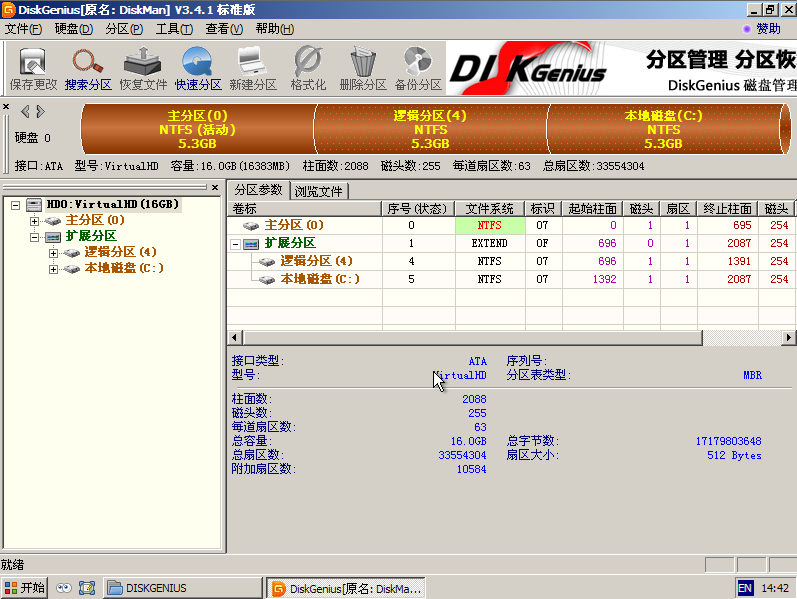Go to the previous disk with the left arrow
The width and height of the screenshot is (797, 599).
pyautogui.click(x=25, y=111)
